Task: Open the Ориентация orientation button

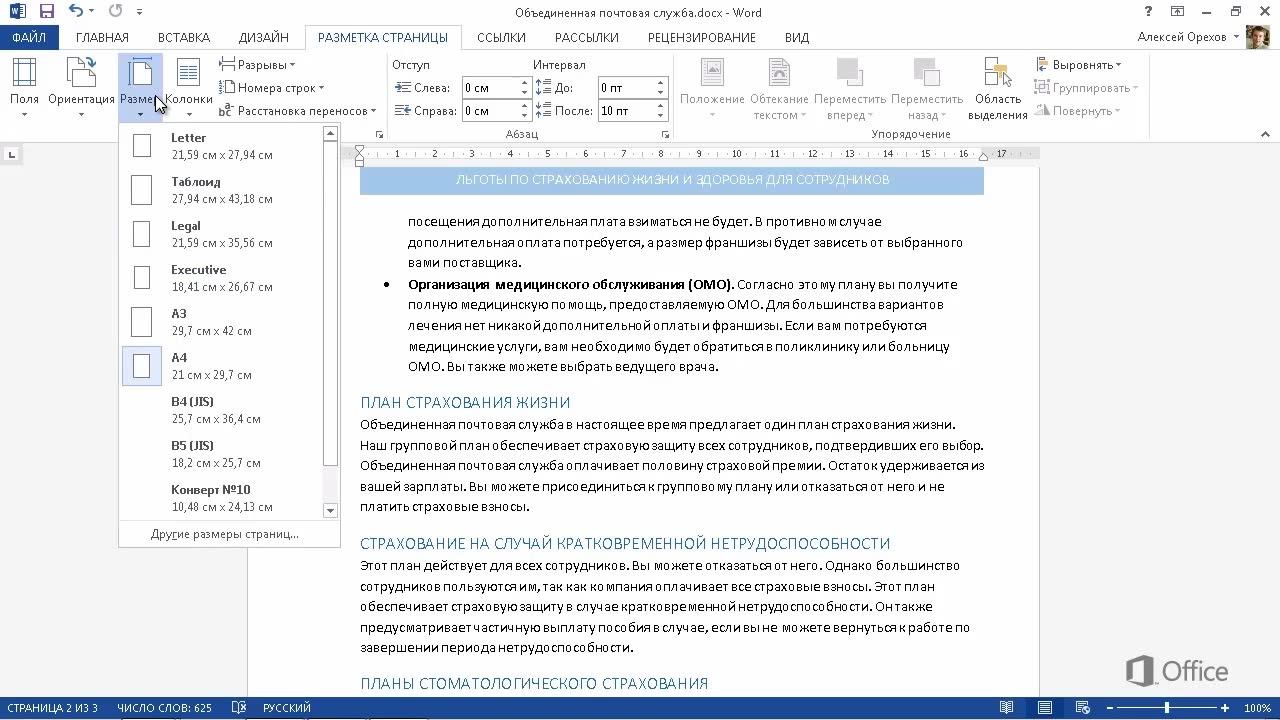Action: click(81, 88)
